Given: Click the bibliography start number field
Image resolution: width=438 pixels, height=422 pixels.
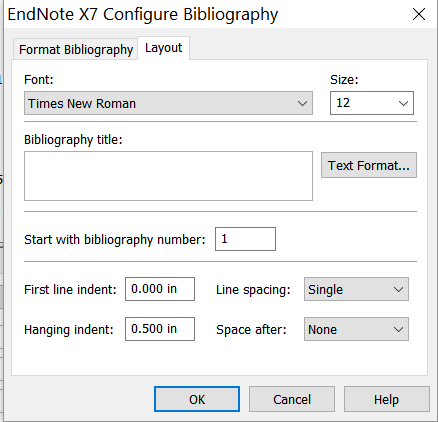Looking at the screenshot, I should click(245, 239).
